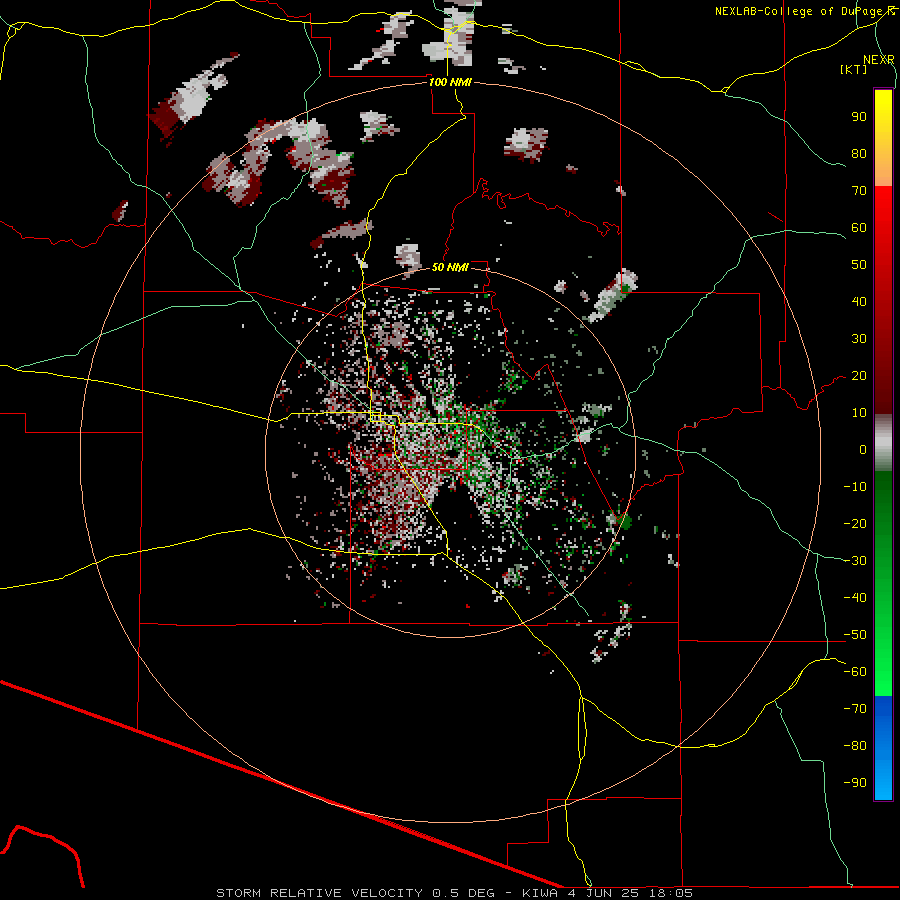The image size is (900, 900).
Task: Click the '90' value on velocity scale
Action: (859, 117)
